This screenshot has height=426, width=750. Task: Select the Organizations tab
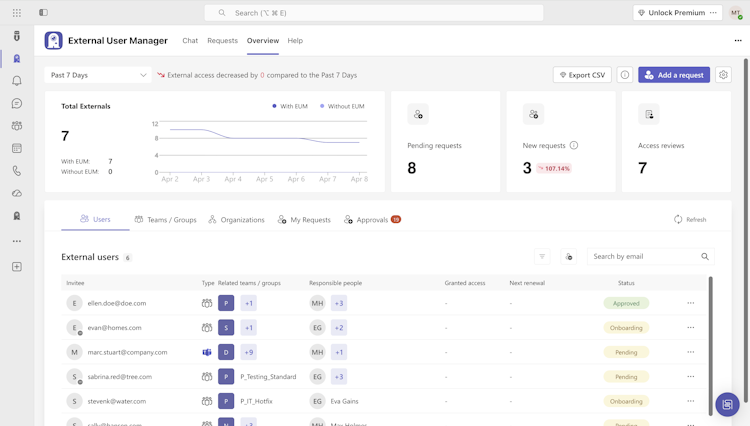pyautogui.click(x=236, y=219)
